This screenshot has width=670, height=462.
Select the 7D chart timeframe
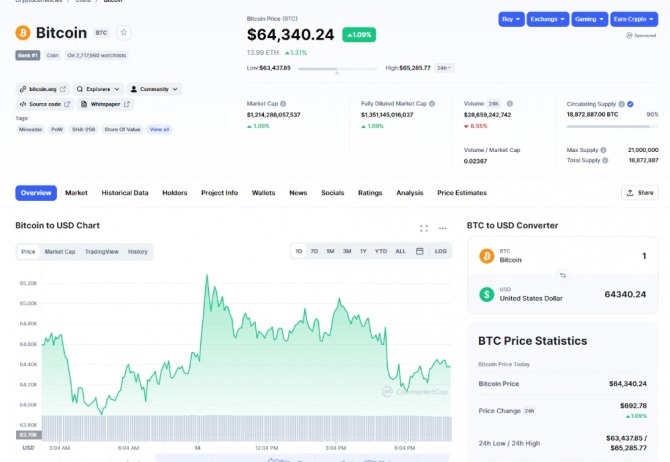click(314, 251)
